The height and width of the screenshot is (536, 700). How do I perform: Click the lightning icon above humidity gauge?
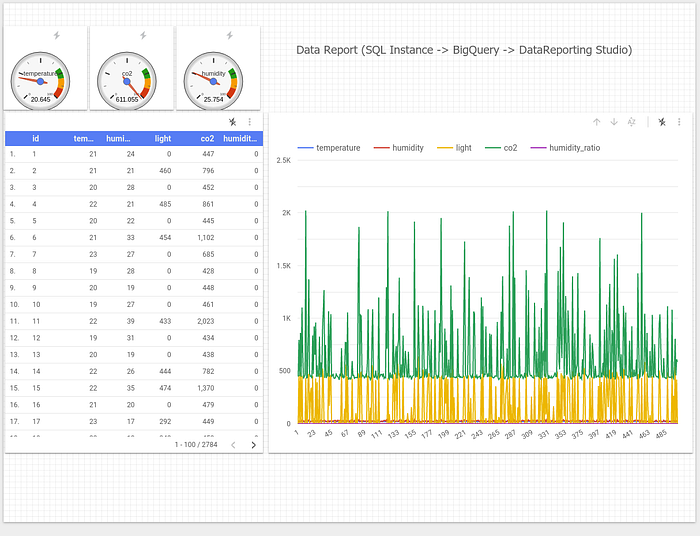[x=229, y=35]
